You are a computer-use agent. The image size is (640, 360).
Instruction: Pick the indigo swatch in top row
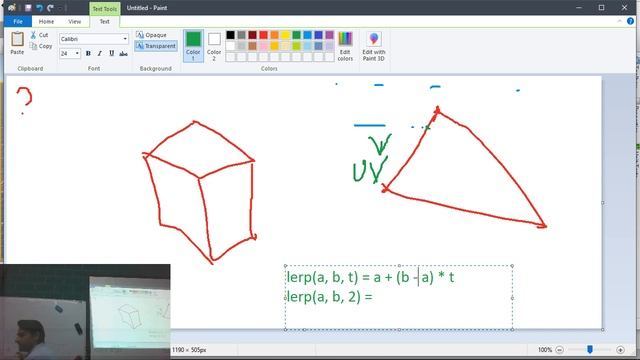click(319, 35)
